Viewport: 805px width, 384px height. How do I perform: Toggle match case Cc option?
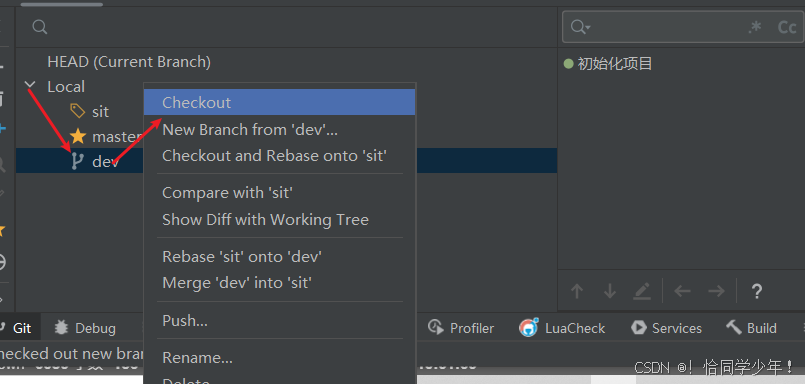[787, 27]
